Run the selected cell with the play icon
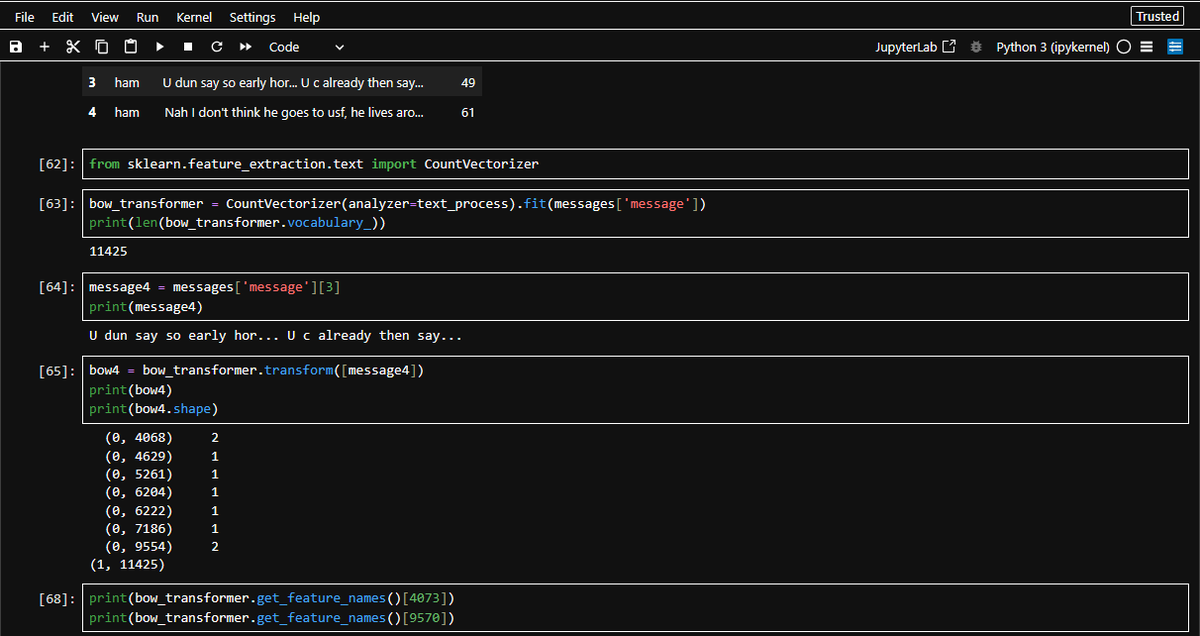1200x636 pixels. (160, 47)
